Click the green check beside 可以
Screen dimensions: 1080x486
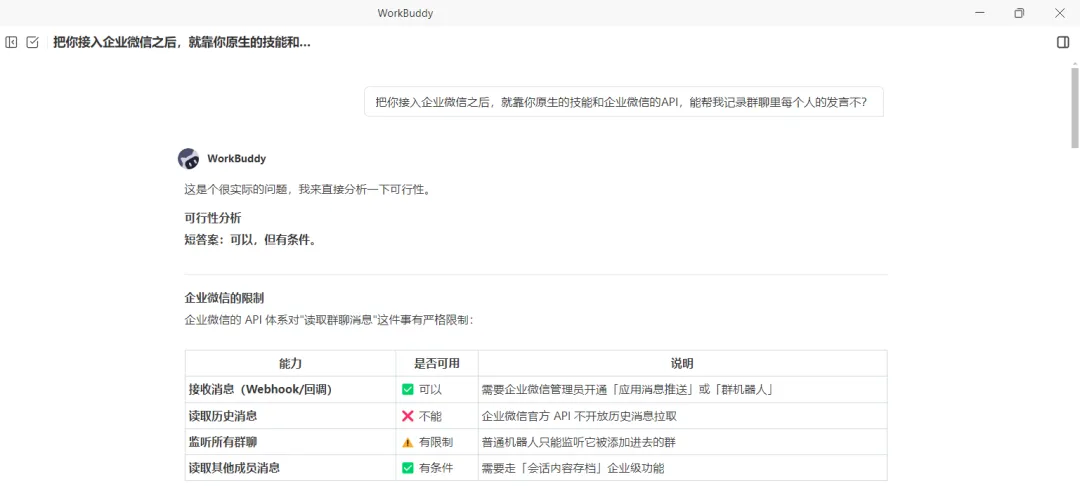click(408, 390)
